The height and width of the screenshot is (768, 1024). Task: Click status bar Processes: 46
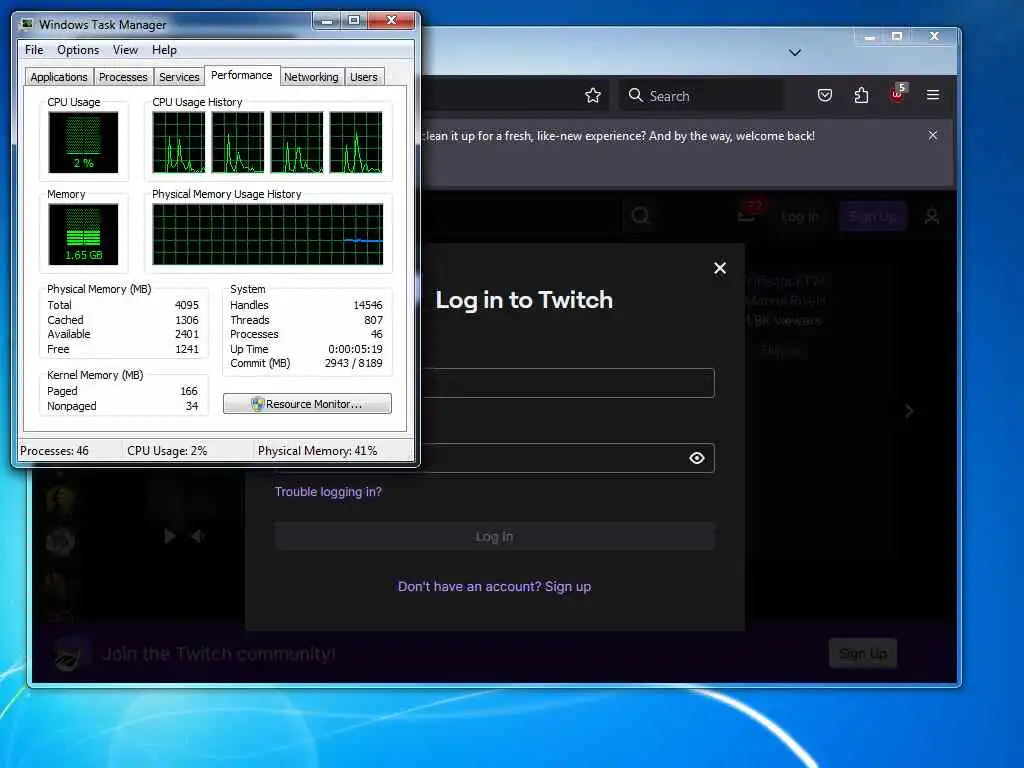click(54, 451)
